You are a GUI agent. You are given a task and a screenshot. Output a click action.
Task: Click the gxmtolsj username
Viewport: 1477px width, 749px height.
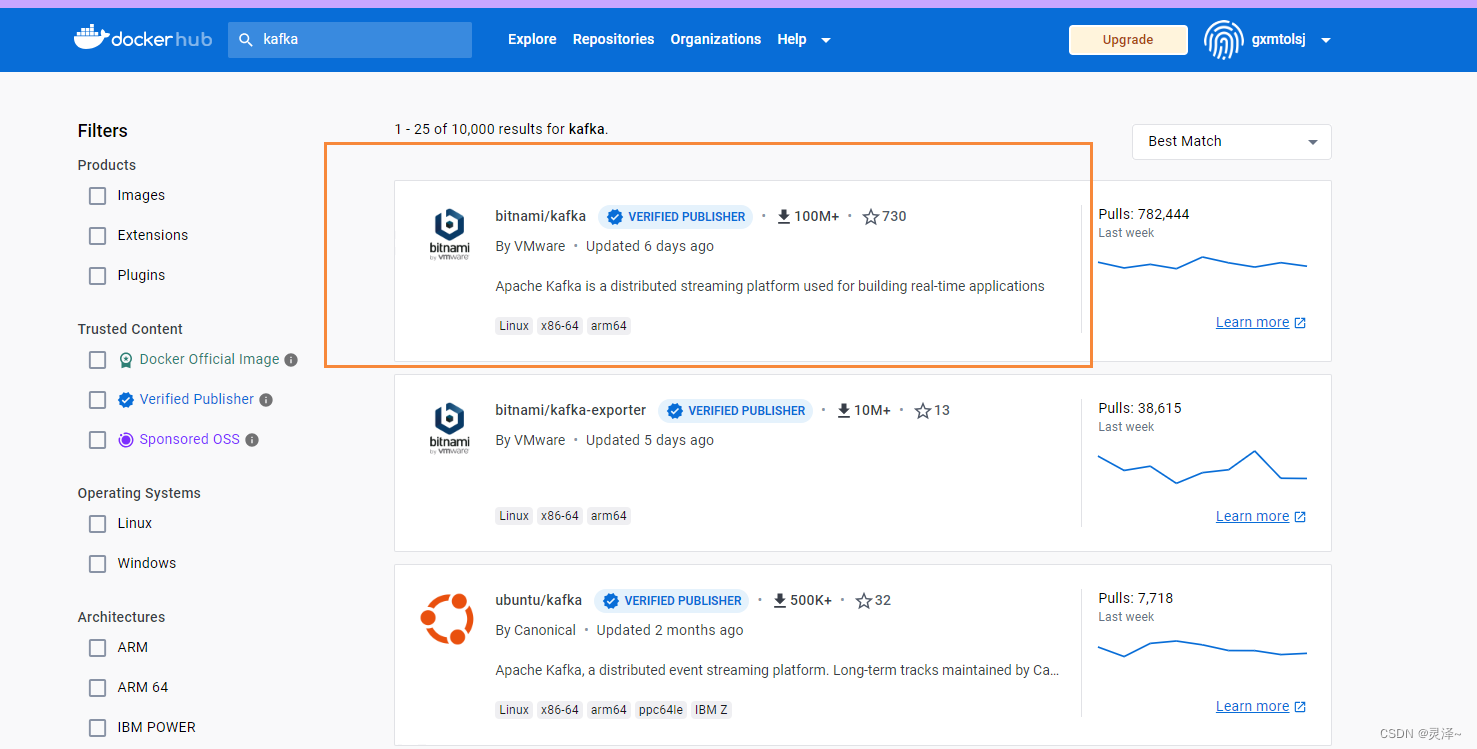click(1279, 40)
